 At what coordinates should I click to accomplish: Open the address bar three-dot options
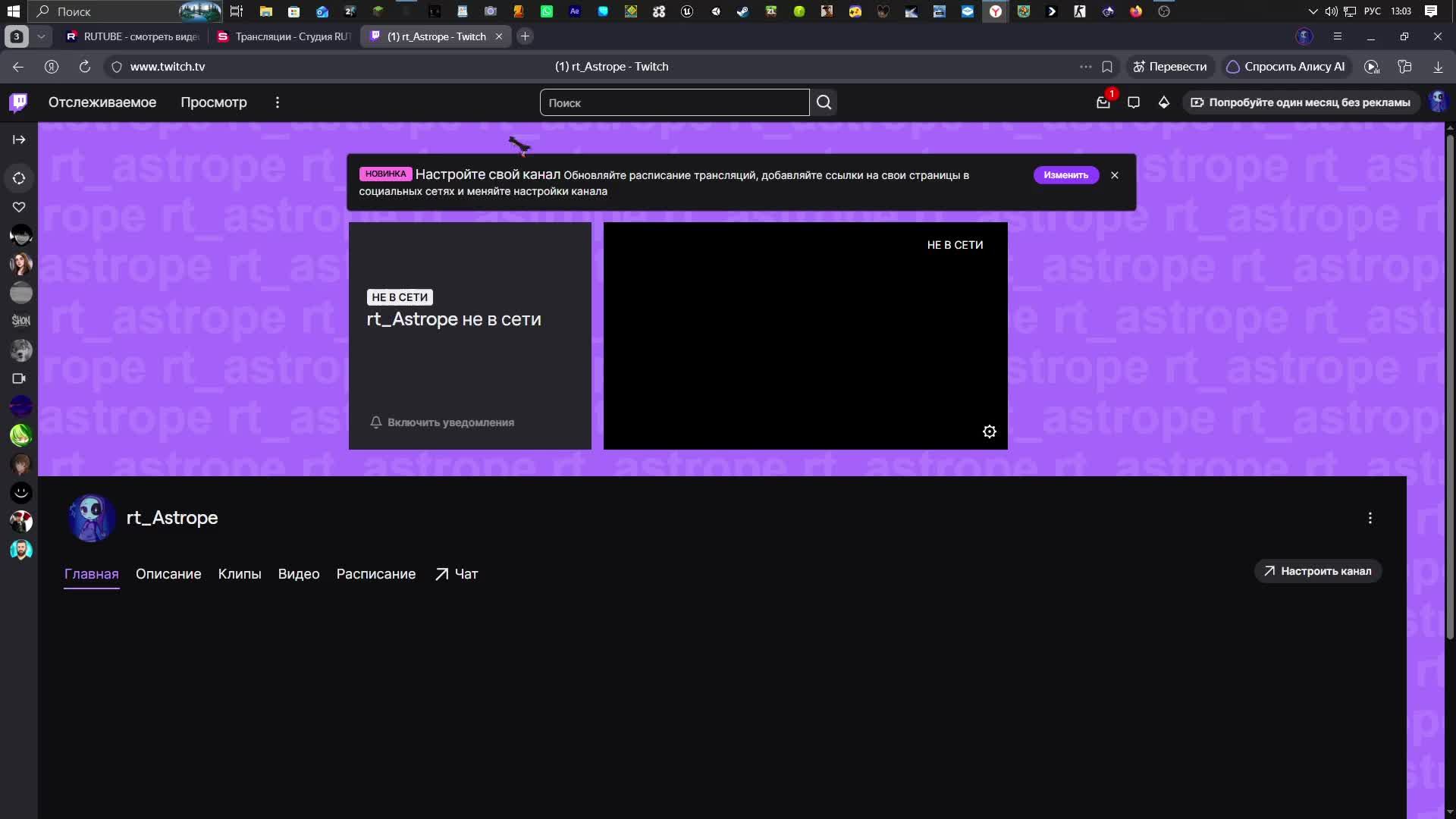pyautogui.click(x=1086, y=67)
